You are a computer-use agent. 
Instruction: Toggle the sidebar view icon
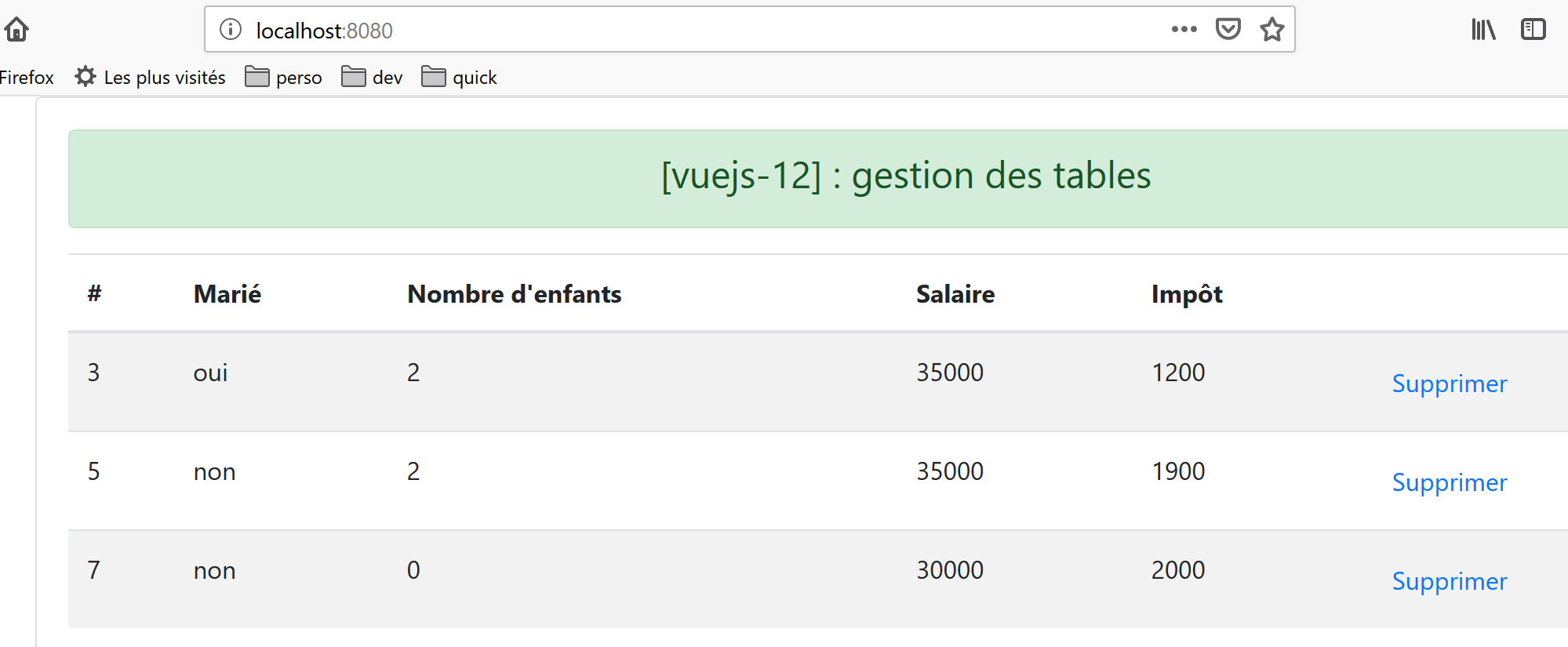coord(1533,30)
